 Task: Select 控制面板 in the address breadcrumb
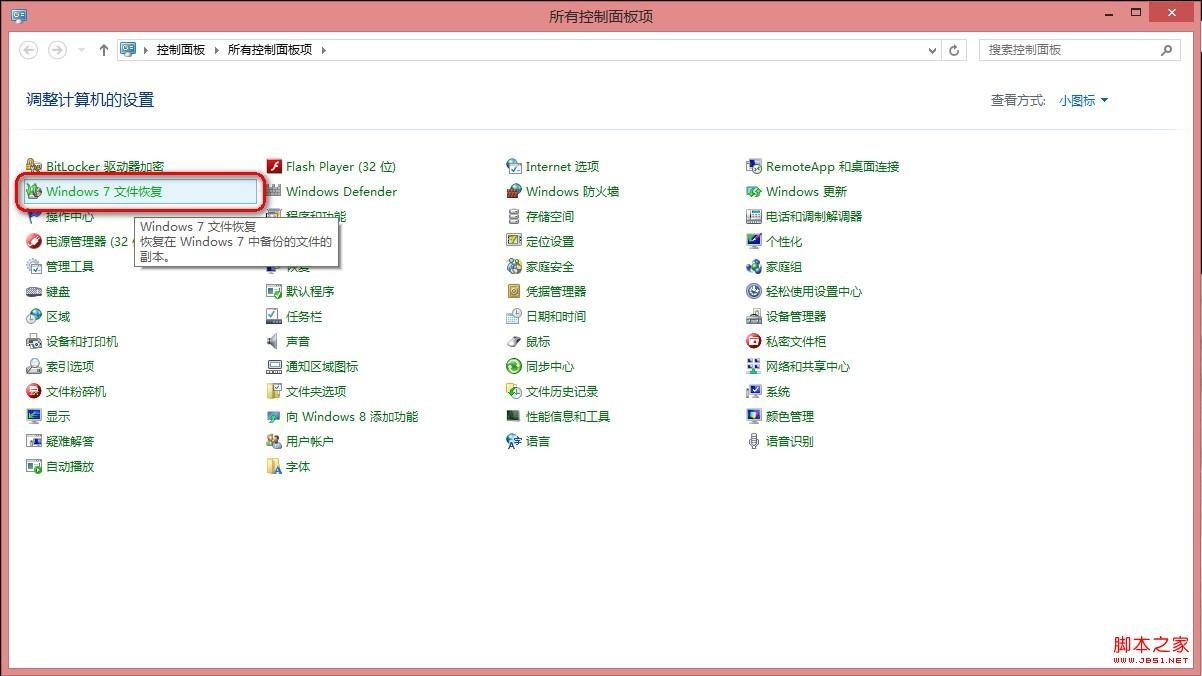181,50
